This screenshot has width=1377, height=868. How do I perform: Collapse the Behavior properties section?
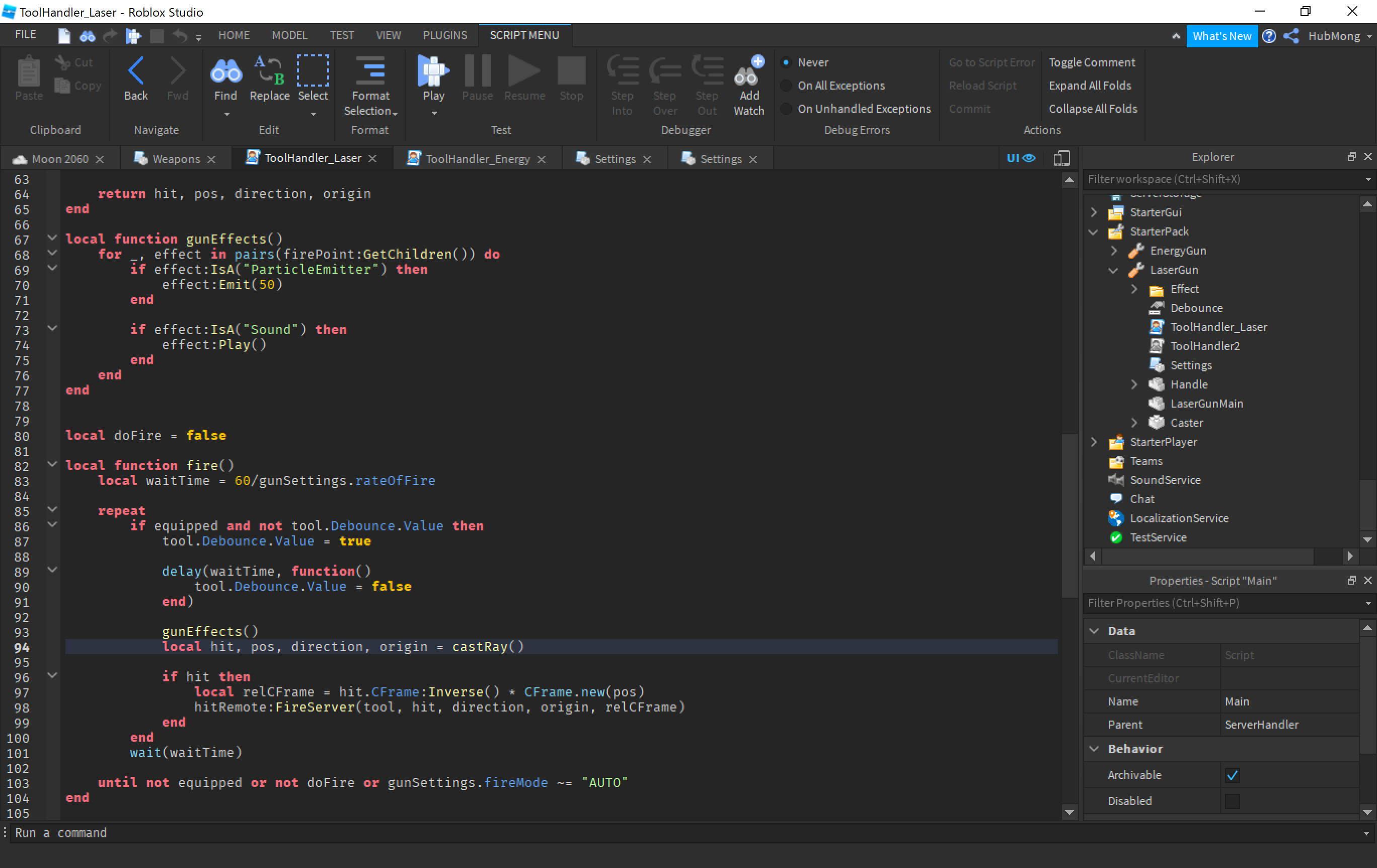[x=1094, y=749]
